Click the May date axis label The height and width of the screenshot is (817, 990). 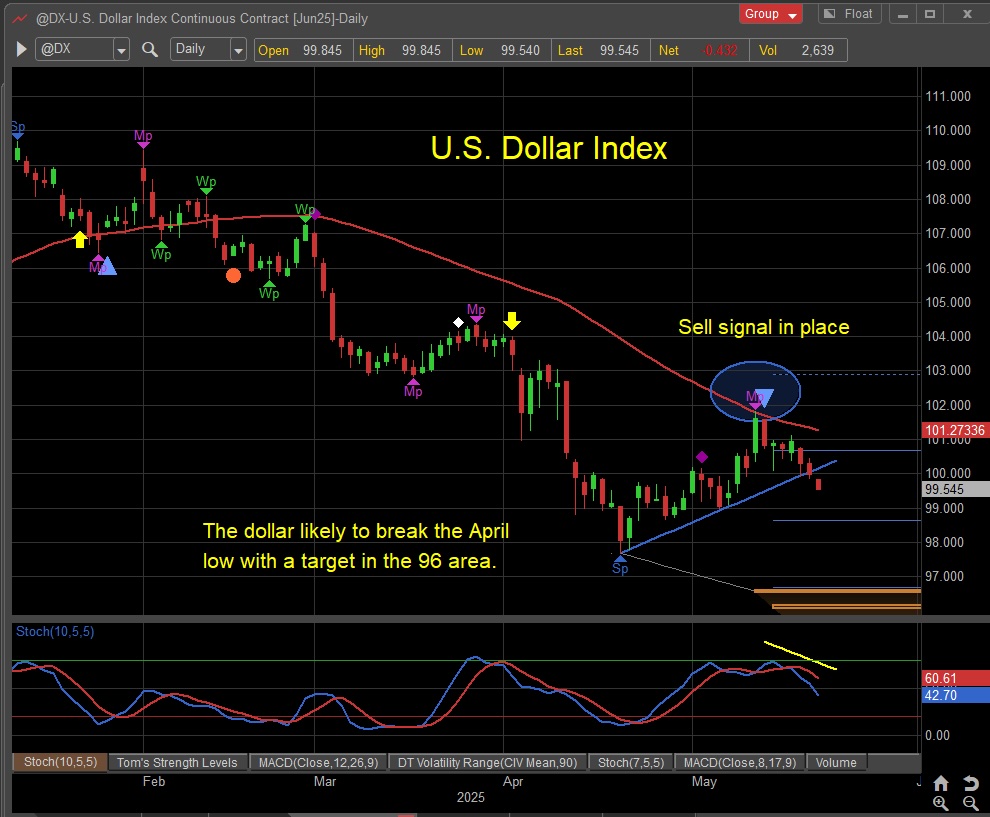click(704, 782)
